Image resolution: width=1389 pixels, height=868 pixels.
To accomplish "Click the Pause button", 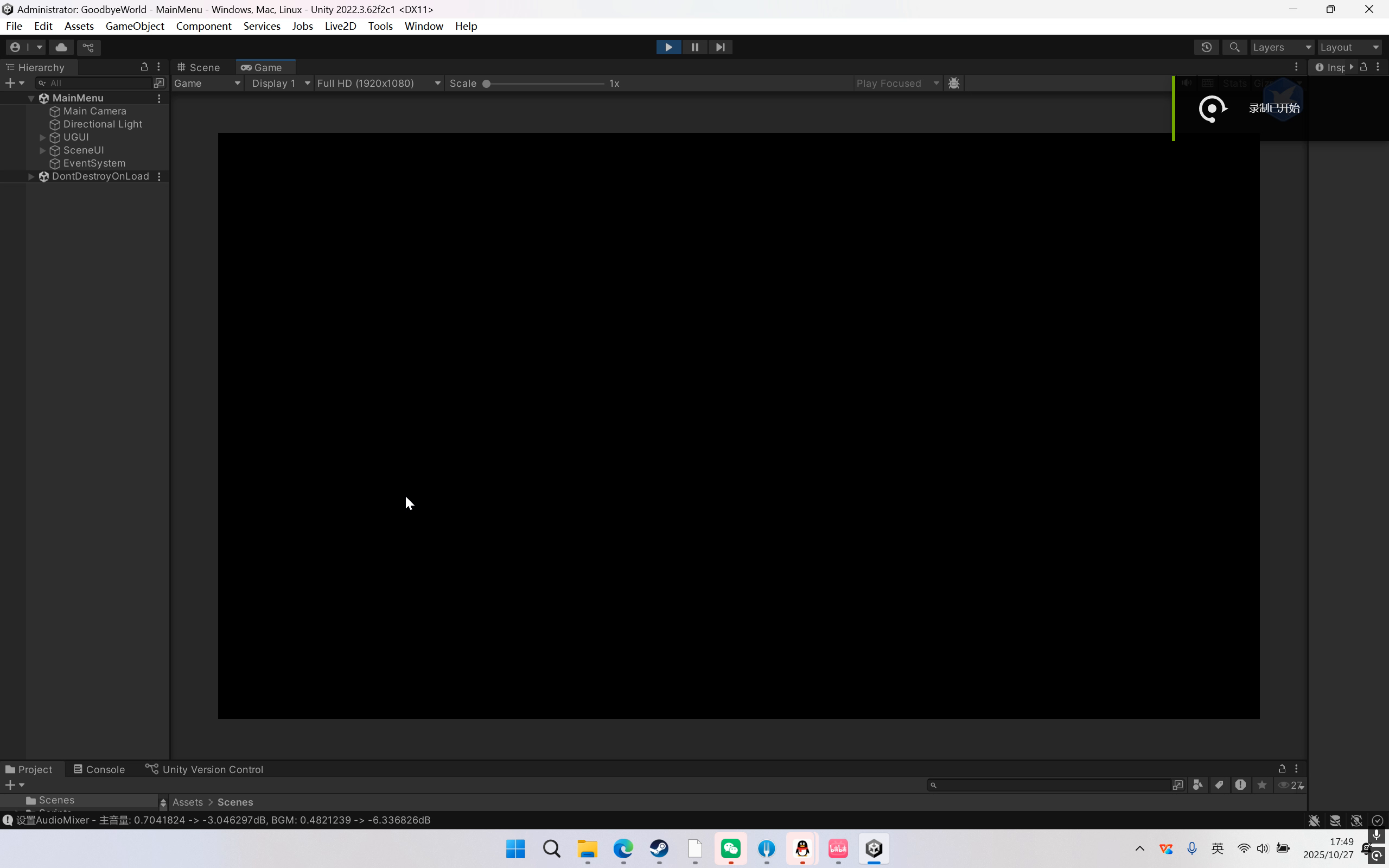I will [694, 47].
